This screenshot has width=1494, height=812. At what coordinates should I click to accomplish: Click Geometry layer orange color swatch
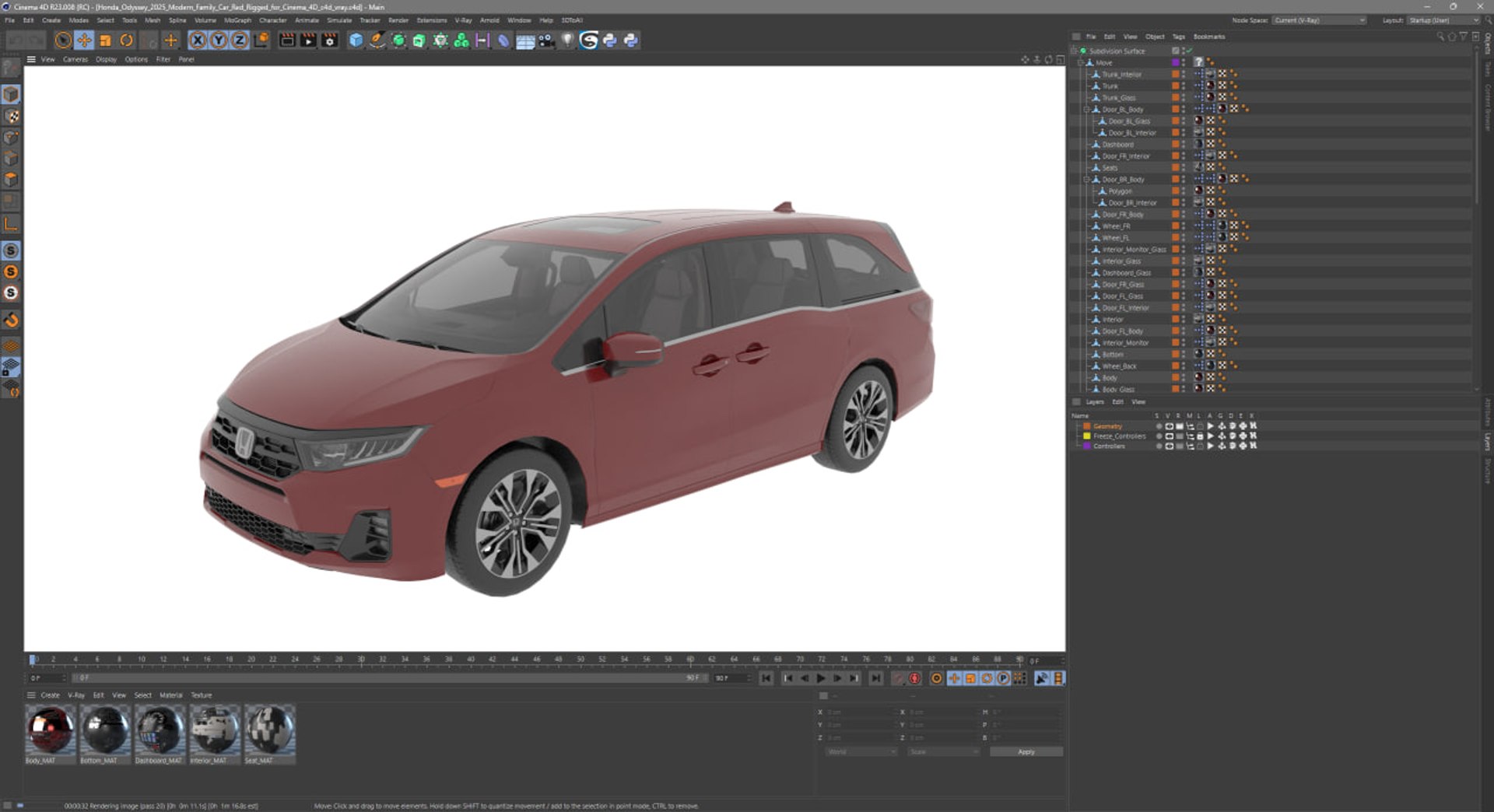[1087, 426]
